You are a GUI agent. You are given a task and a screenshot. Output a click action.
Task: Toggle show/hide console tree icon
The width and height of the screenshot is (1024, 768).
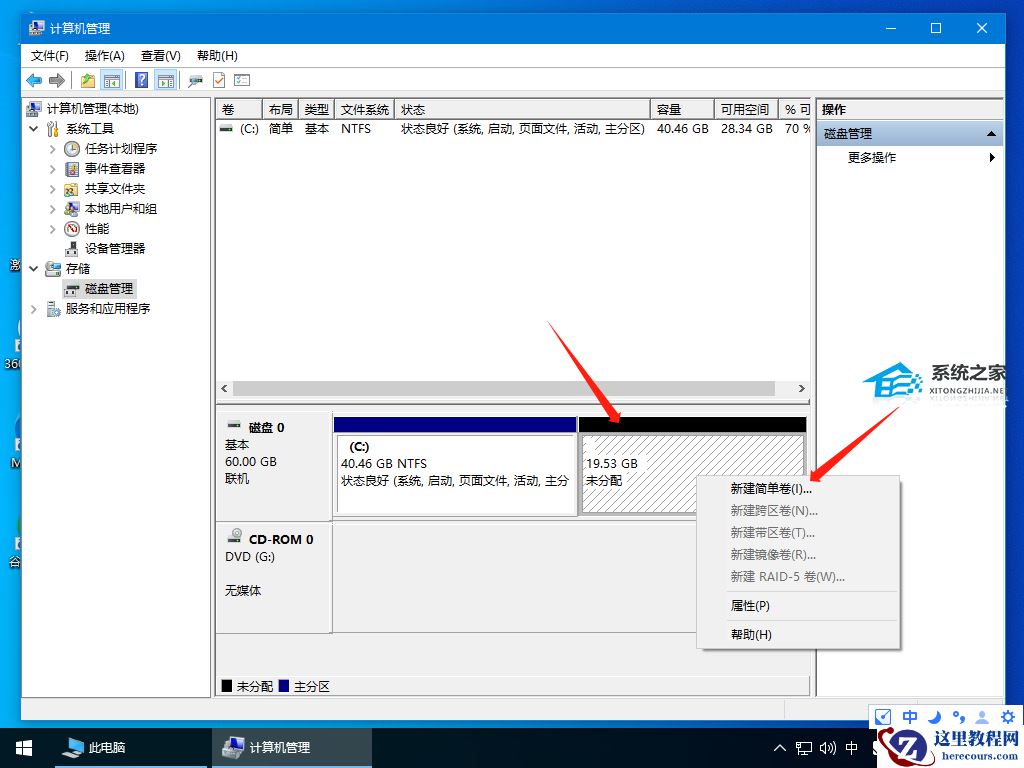point(112,80)
